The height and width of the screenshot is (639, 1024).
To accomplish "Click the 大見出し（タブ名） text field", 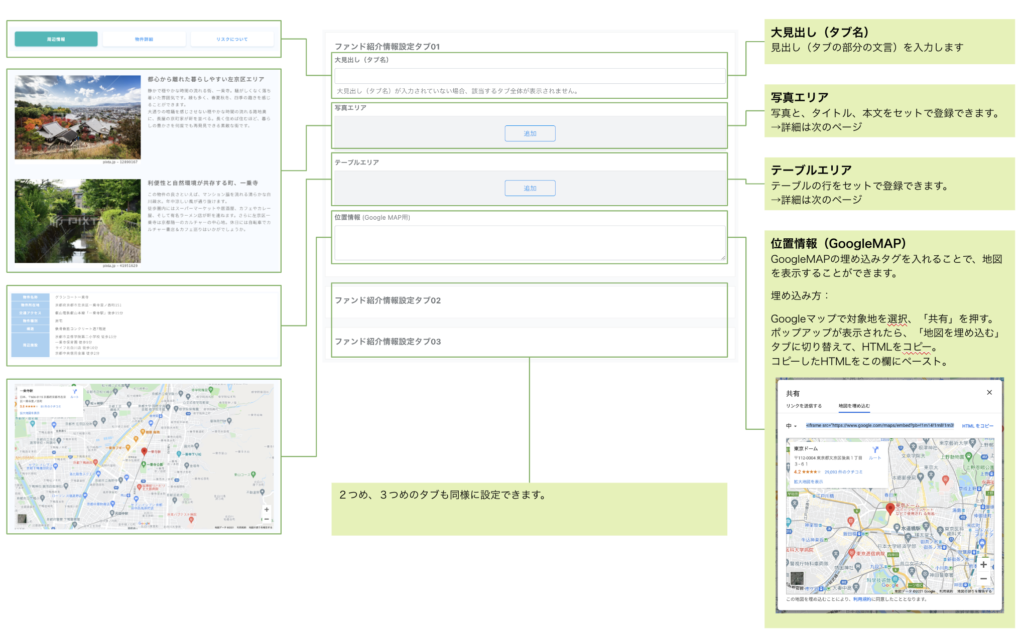I will tap(529, 76).
